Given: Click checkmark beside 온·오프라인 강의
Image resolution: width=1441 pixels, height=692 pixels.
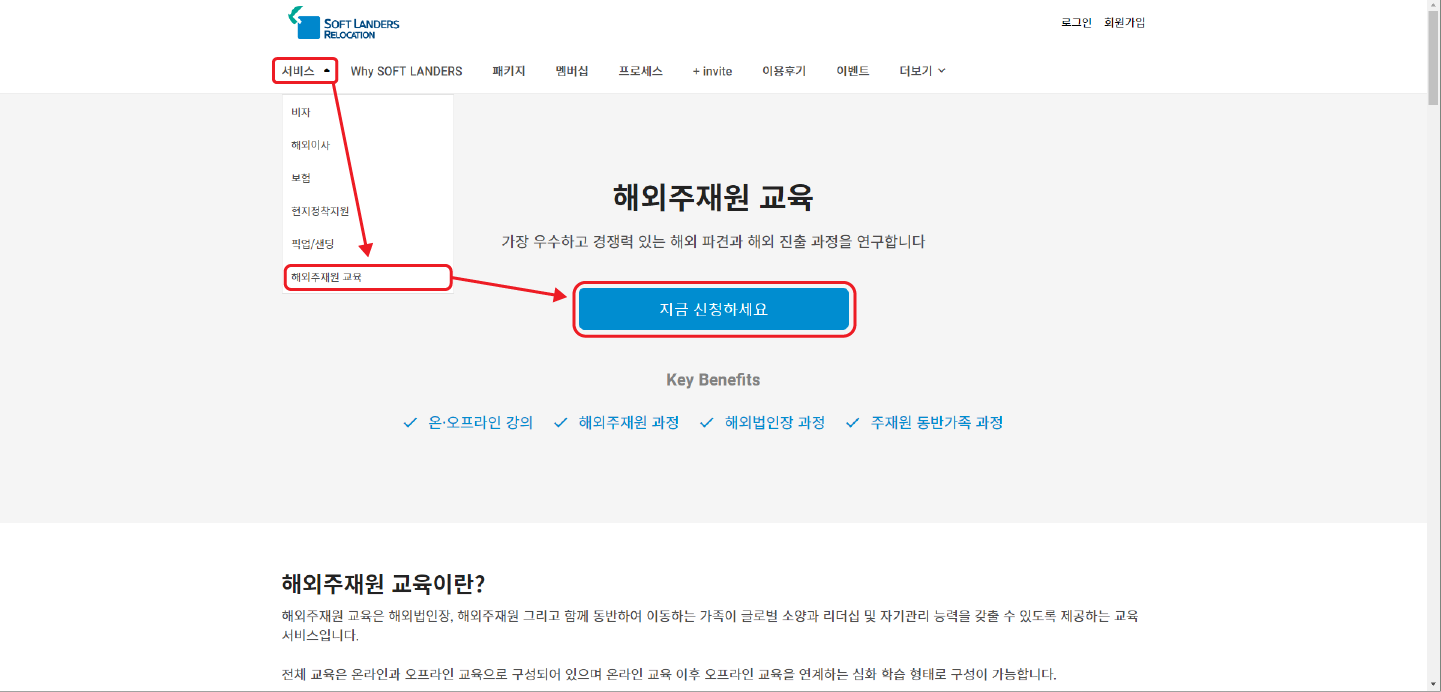Looking at the screenshot, I should tap(409, 423).
